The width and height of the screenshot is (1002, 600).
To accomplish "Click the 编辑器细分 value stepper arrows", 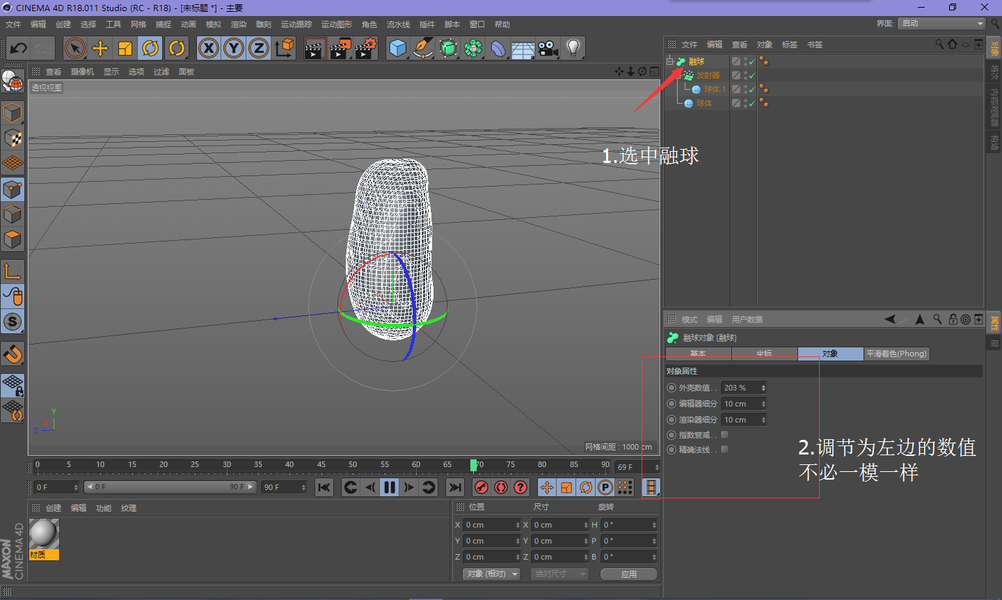I will tap(763, 404).
